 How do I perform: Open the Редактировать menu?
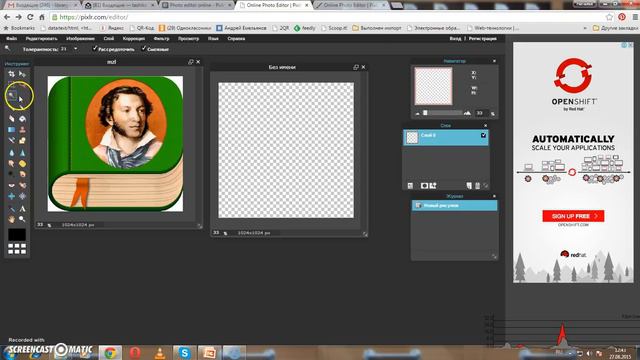pyautogui.click(x=41, y=38)
